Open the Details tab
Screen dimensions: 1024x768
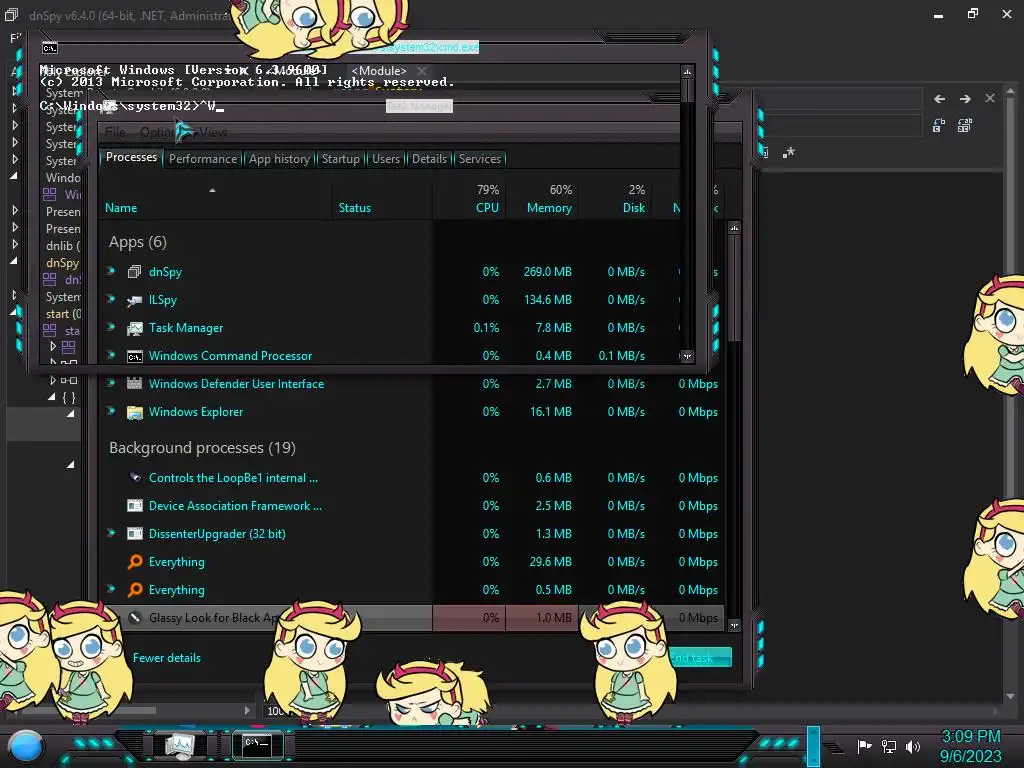[x=429, y=159]
